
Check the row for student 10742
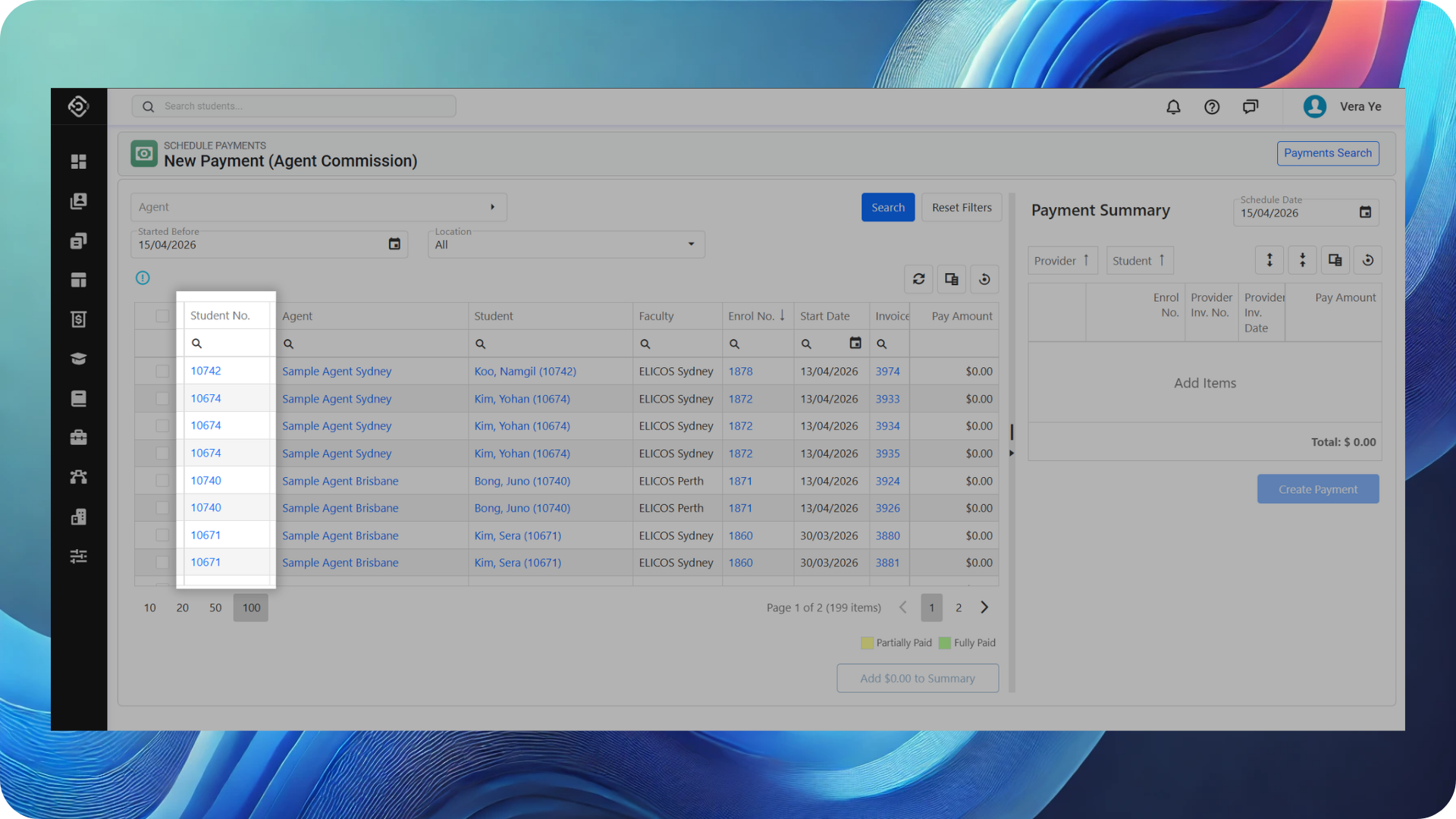tap(162, 372)
